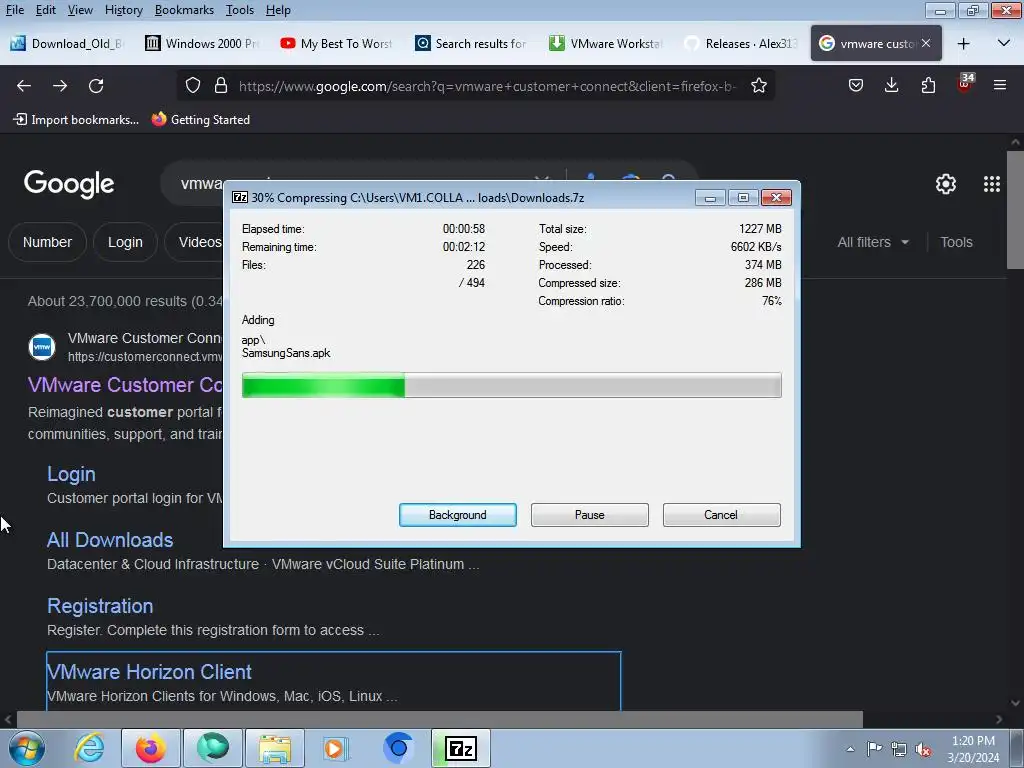Open the blue circle app on the taskbar

click(x=398, y=748)
